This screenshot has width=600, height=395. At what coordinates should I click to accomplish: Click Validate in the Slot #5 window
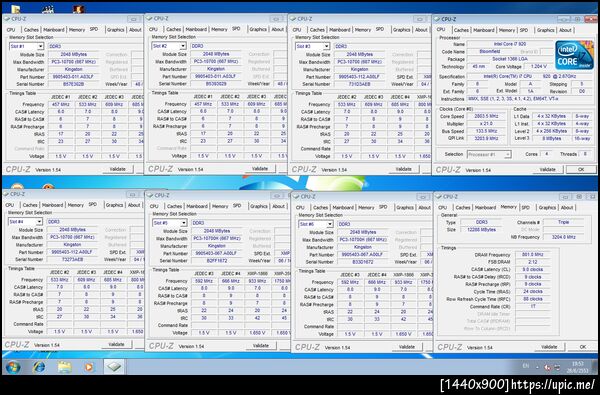(261, 346)
